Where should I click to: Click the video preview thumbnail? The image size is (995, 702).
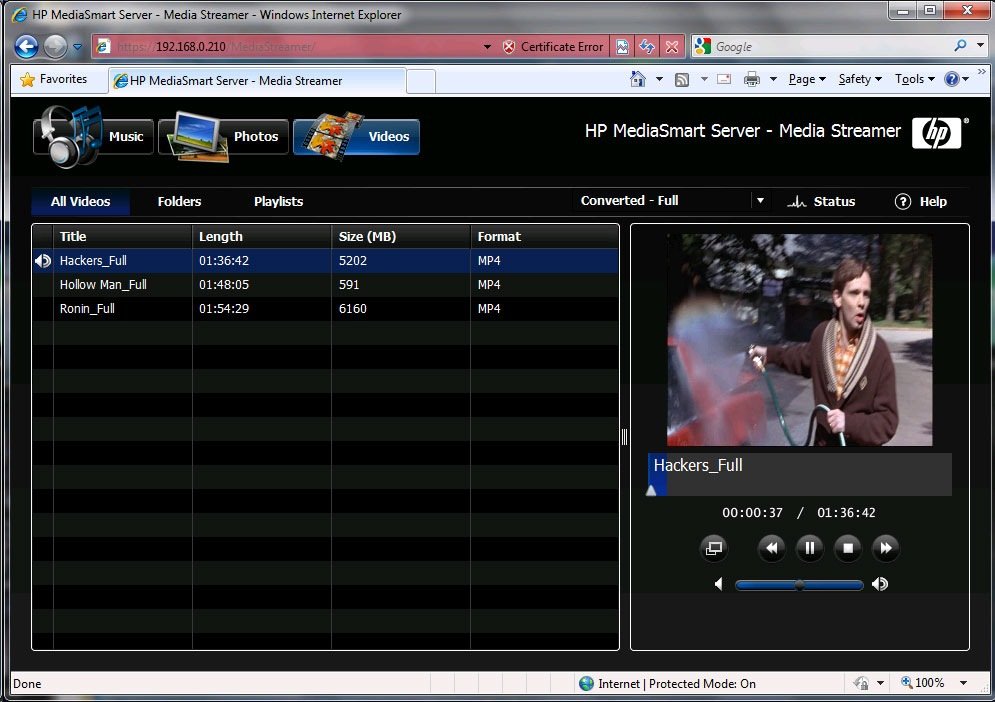tap(800, 340)
